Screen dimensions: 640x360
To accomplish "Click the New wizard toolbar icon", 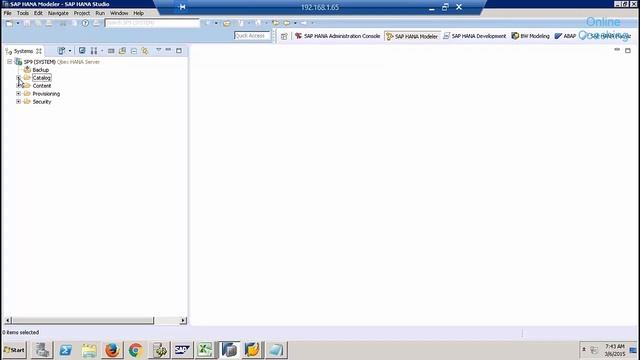I will (x=9, y=23).
